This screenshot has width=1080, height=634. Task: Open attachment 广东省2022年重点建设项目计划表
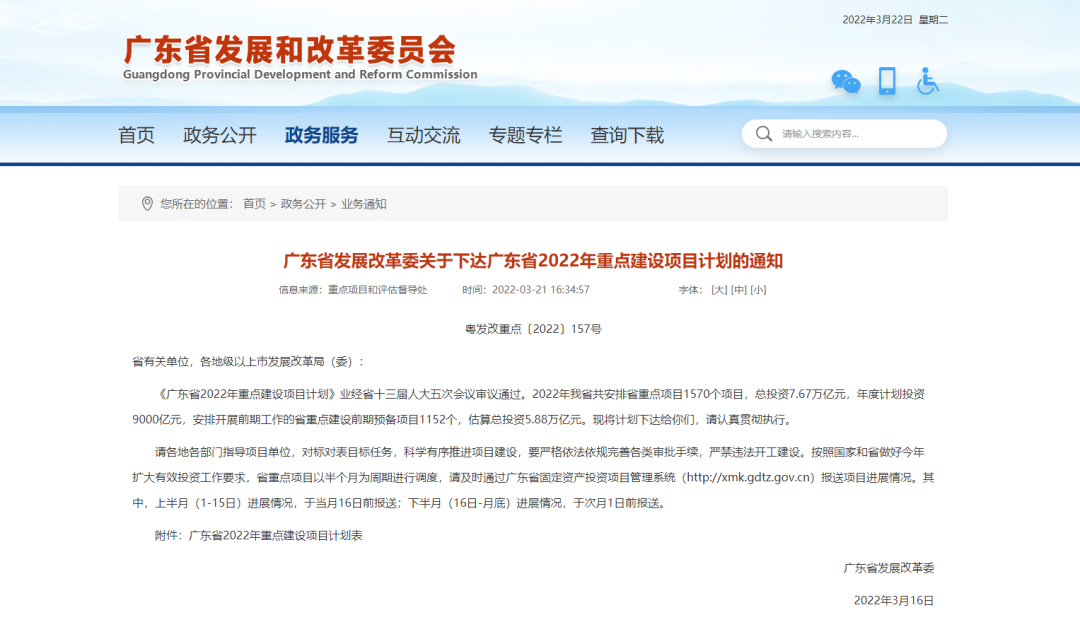point(276,535)
